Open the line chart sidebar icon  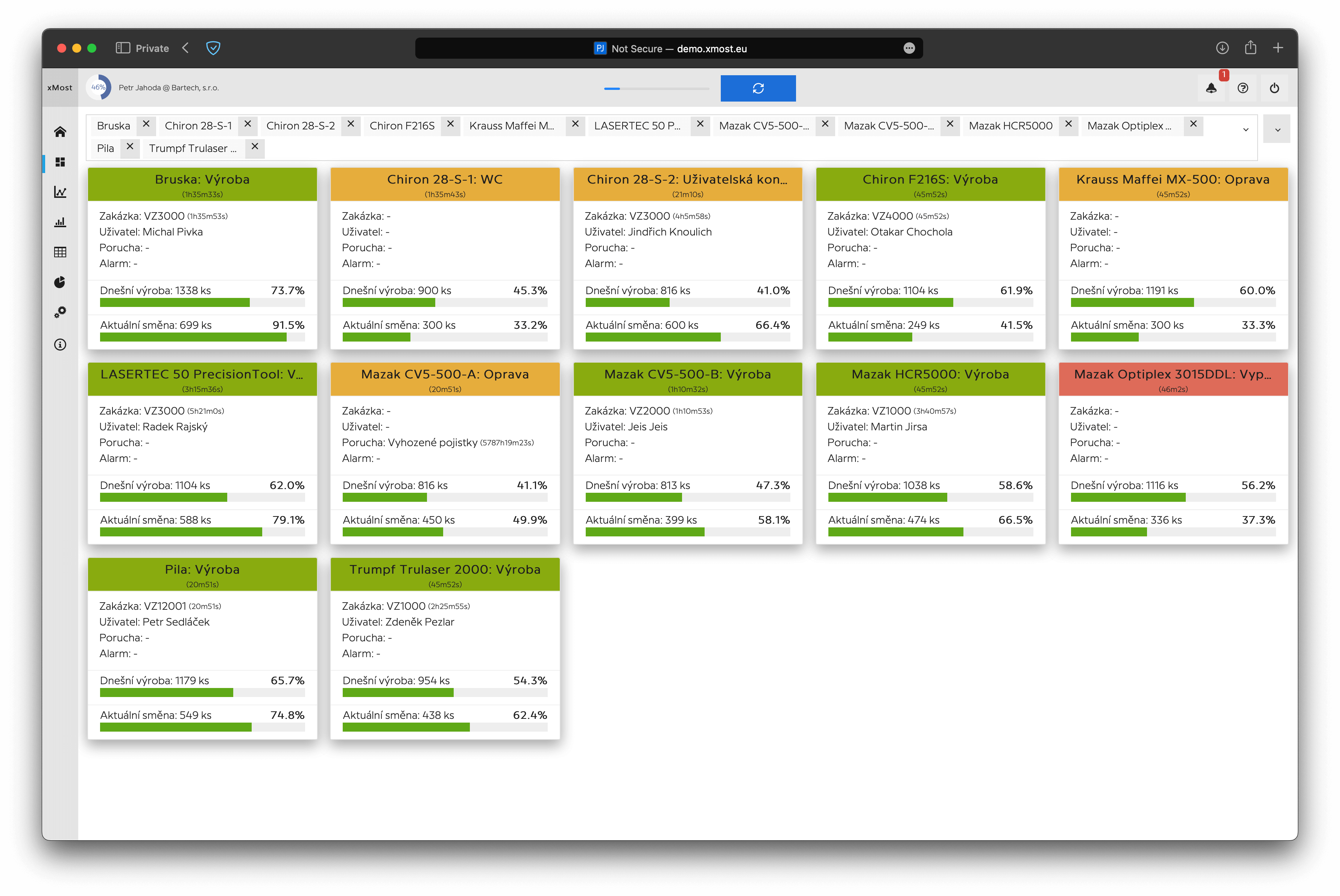[x=60, y=192]
